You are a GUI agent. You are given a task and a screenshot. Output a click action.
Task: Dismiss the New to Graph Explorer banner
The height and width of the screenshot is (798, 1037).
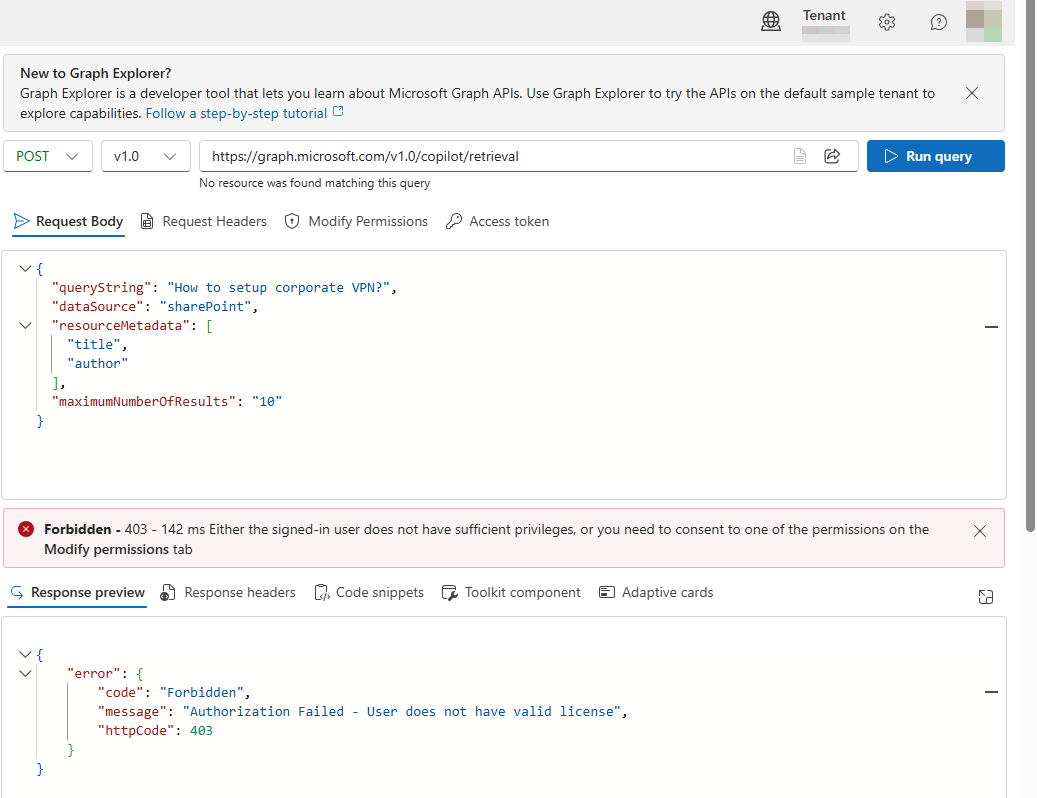pyautogui.click(x=972, y=93)
